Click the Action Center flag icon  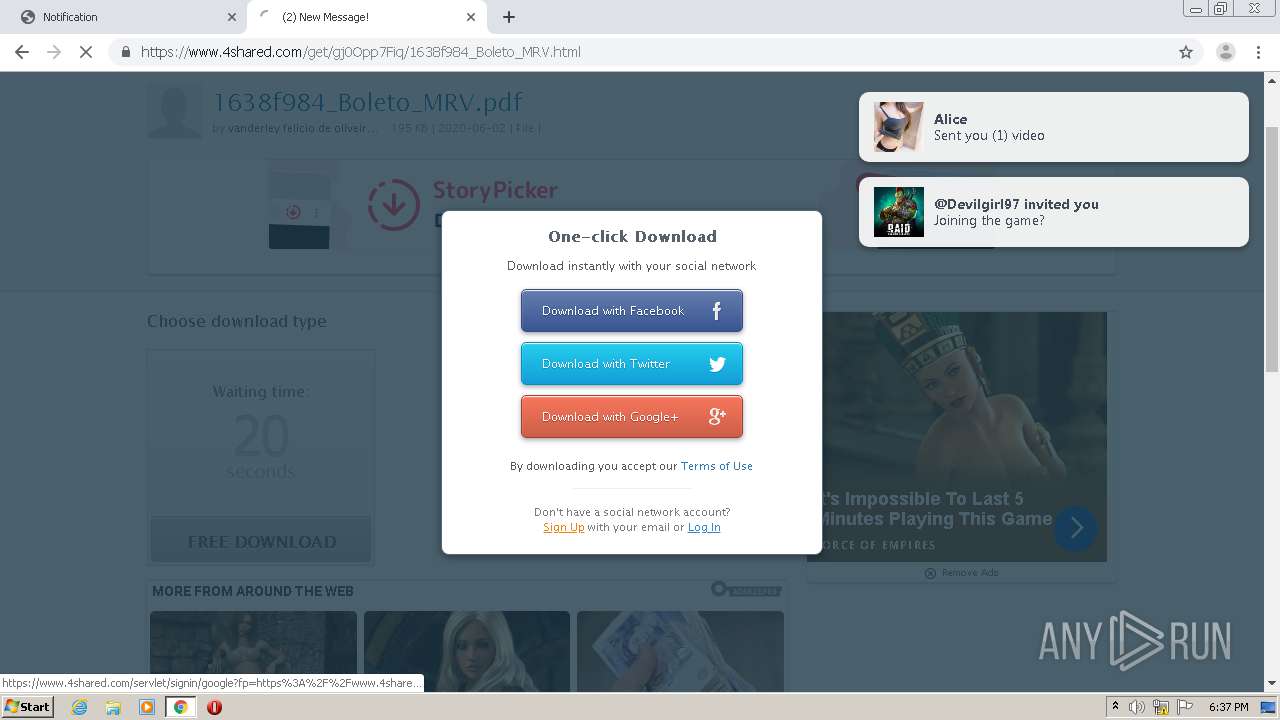(x=1186, y=707)
